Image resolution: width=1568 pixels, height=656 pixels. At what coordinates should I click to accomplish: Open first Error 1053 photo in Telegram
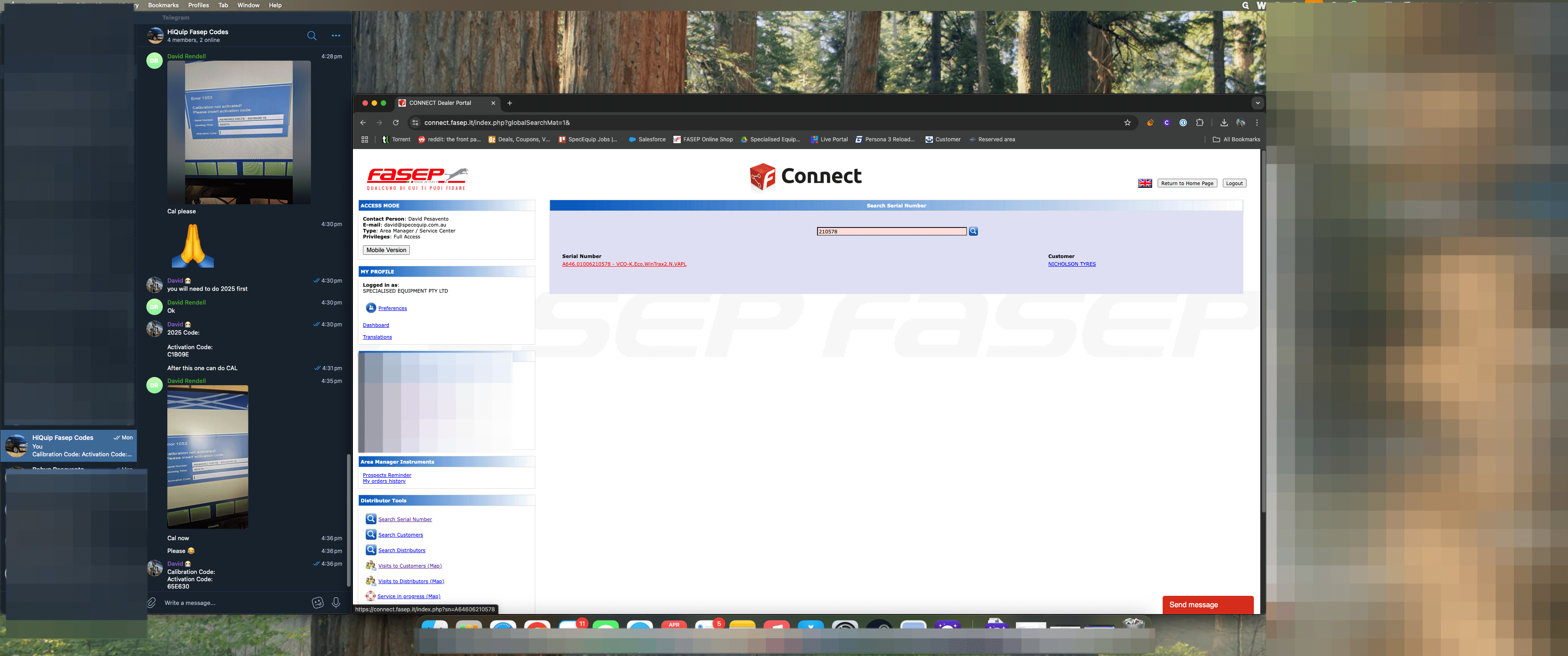(x=238, y=132)
